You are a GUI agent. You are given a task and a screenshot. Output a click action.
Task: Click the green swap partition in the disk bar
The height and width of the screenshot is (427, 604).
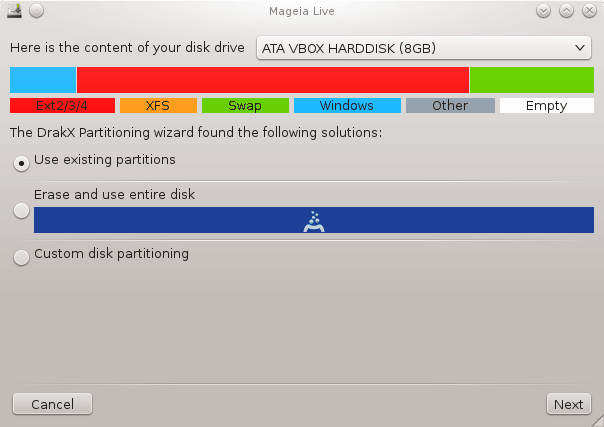pos(532,80)
